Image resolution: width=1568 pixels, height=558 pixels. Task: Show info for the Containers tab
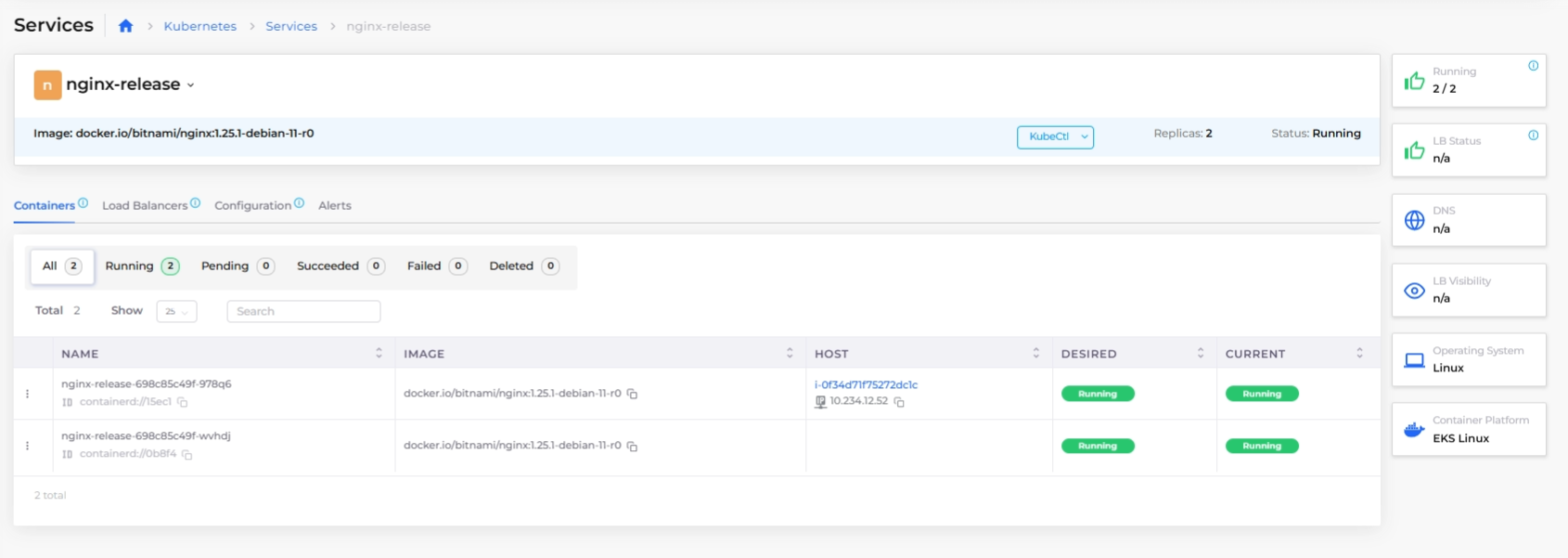84,202
